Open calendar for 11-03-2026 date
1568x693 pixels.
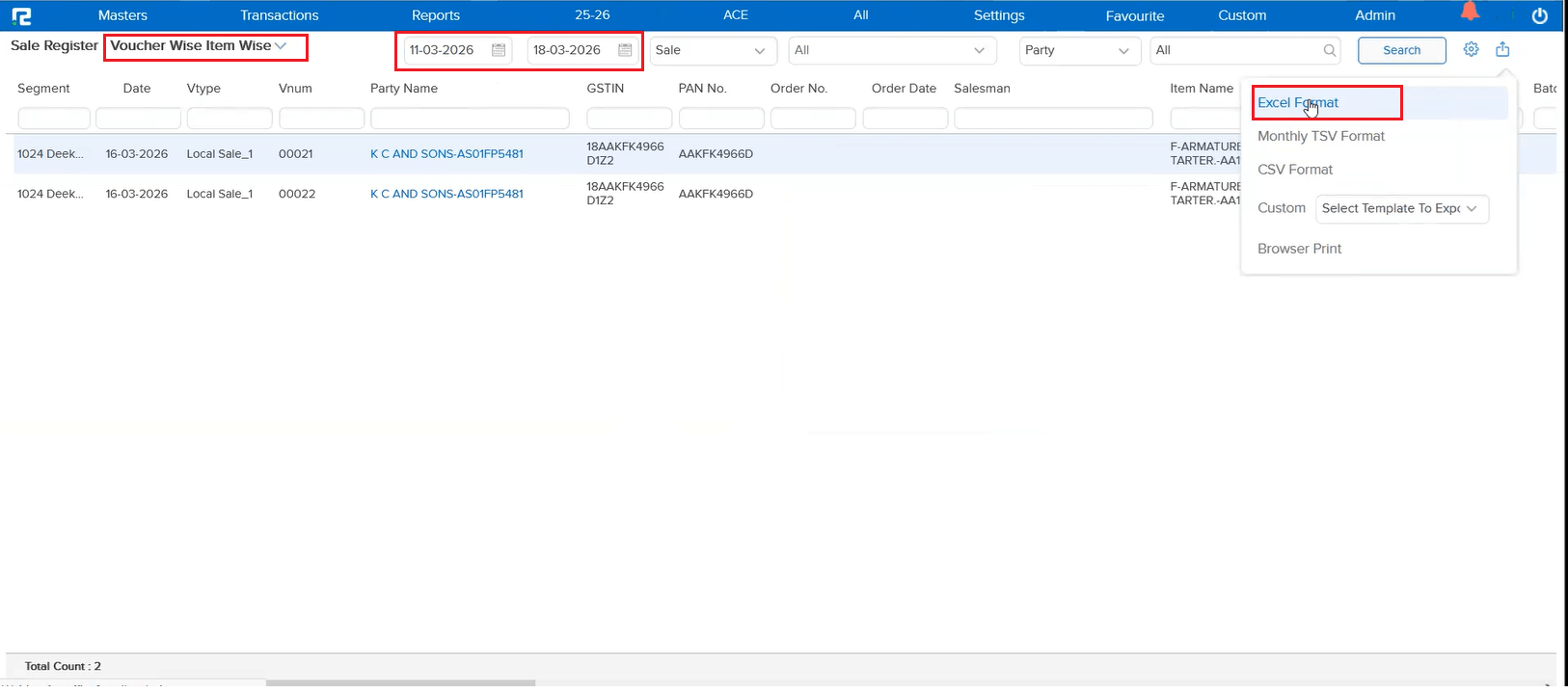[x=499, y=50]
